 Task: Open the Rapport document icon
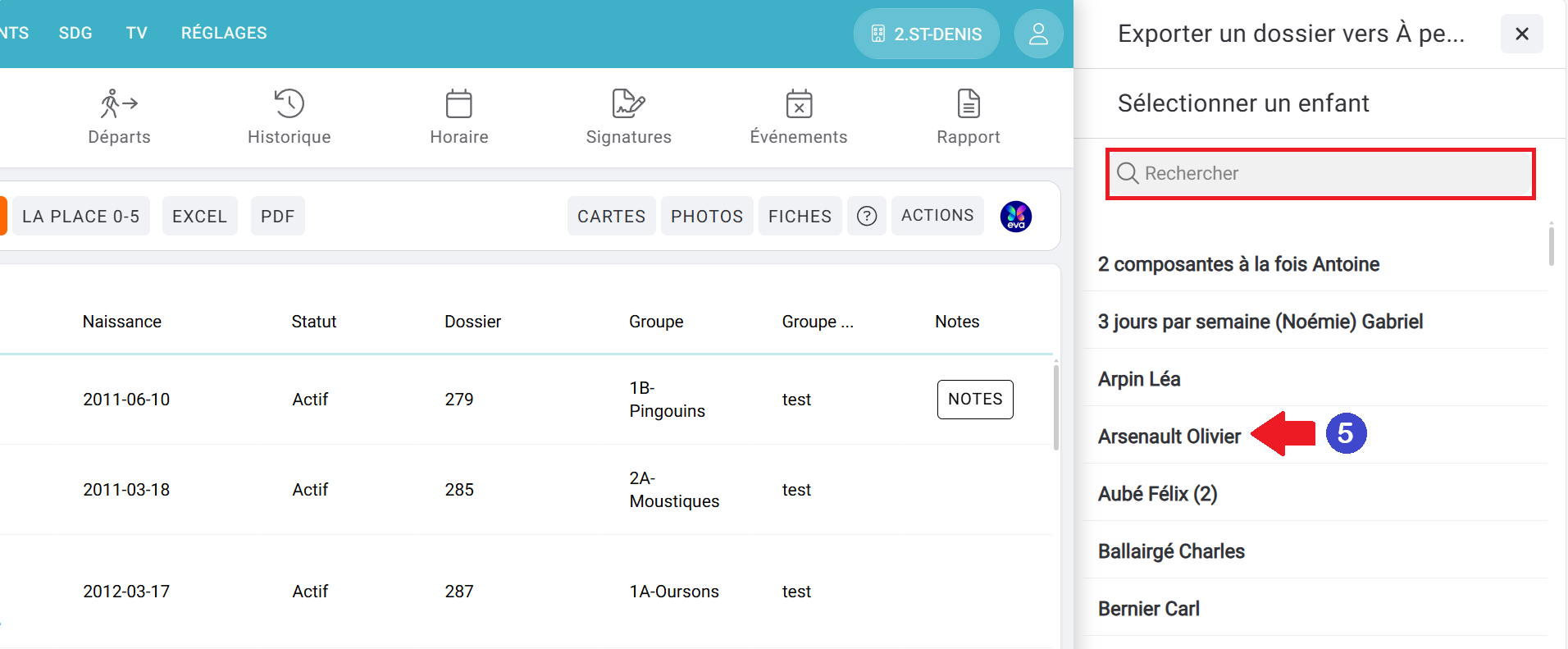968,104
